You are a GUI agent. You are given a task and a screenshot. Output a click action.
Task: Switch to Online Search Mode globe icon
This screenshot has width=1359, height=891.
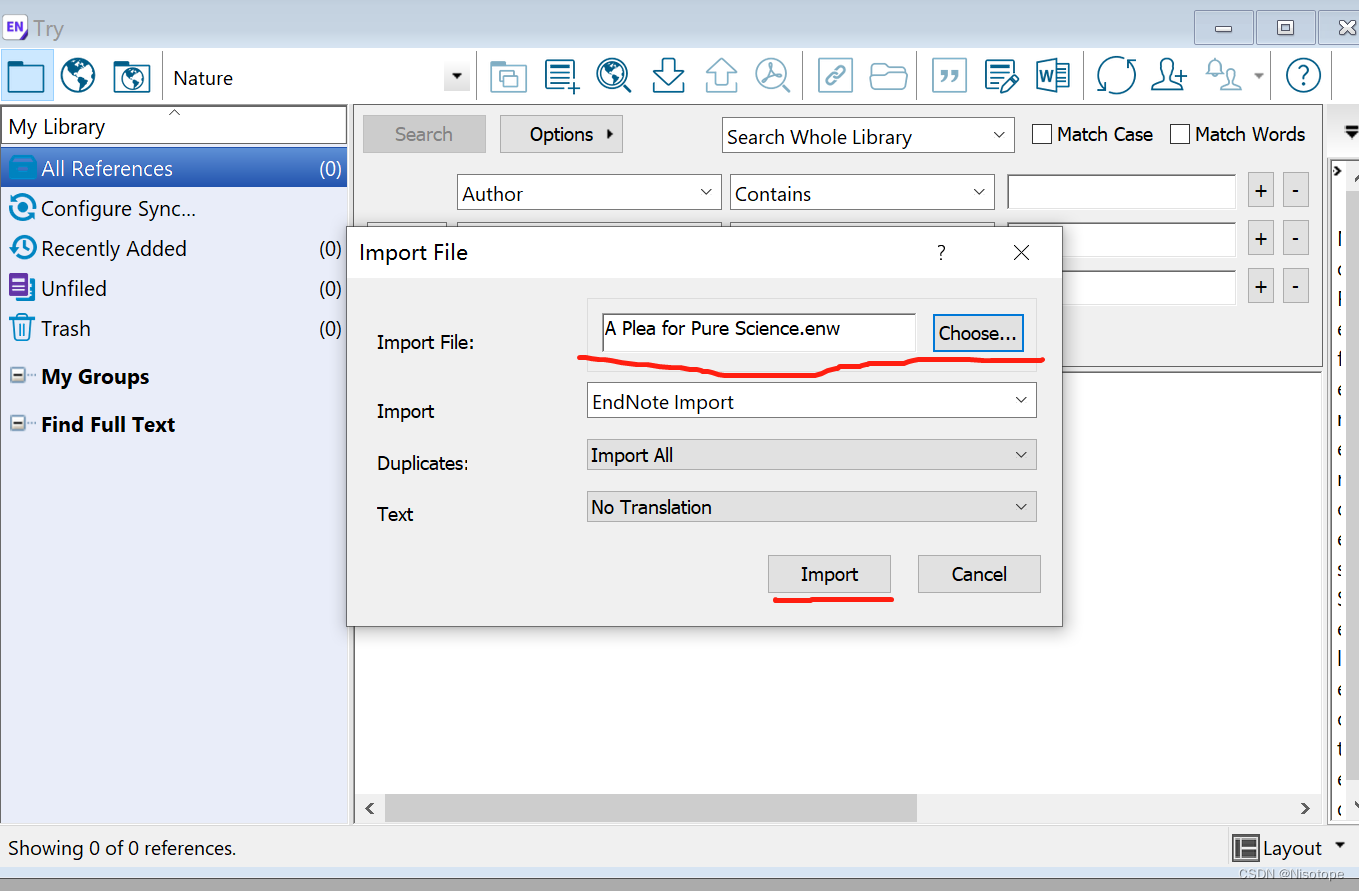[x=78, y=76]
